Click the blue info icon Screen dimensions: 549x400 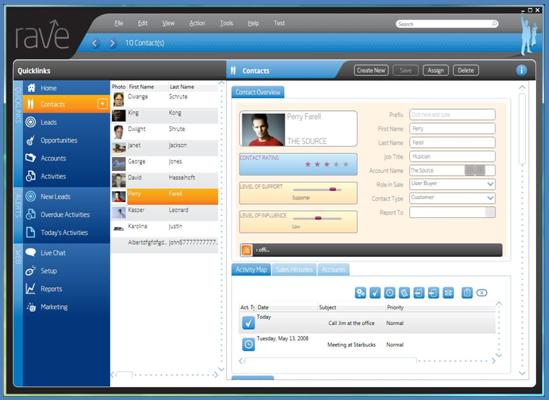click(521, 70)
